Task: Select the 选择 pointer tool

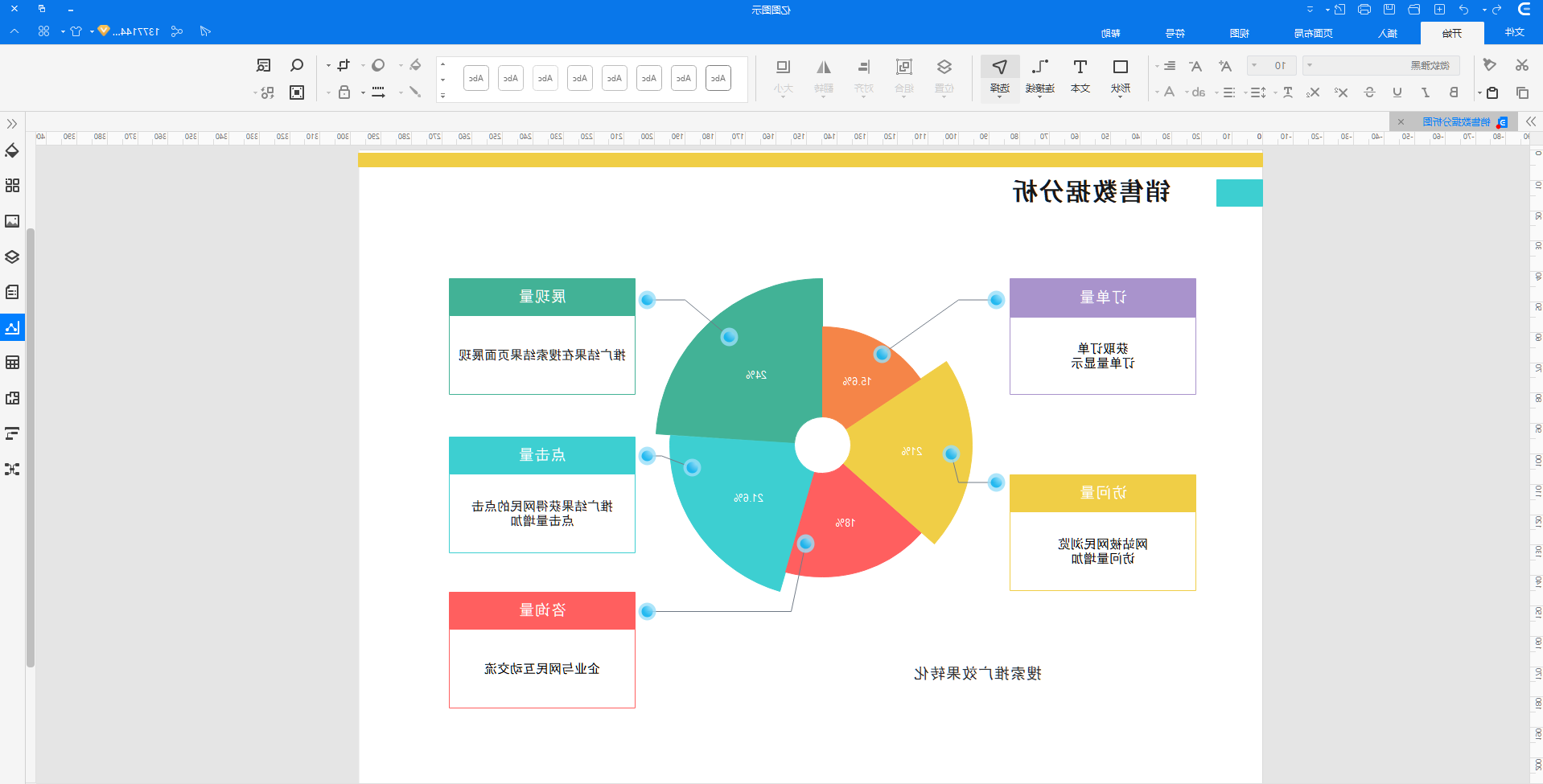Action: point(999,77)
